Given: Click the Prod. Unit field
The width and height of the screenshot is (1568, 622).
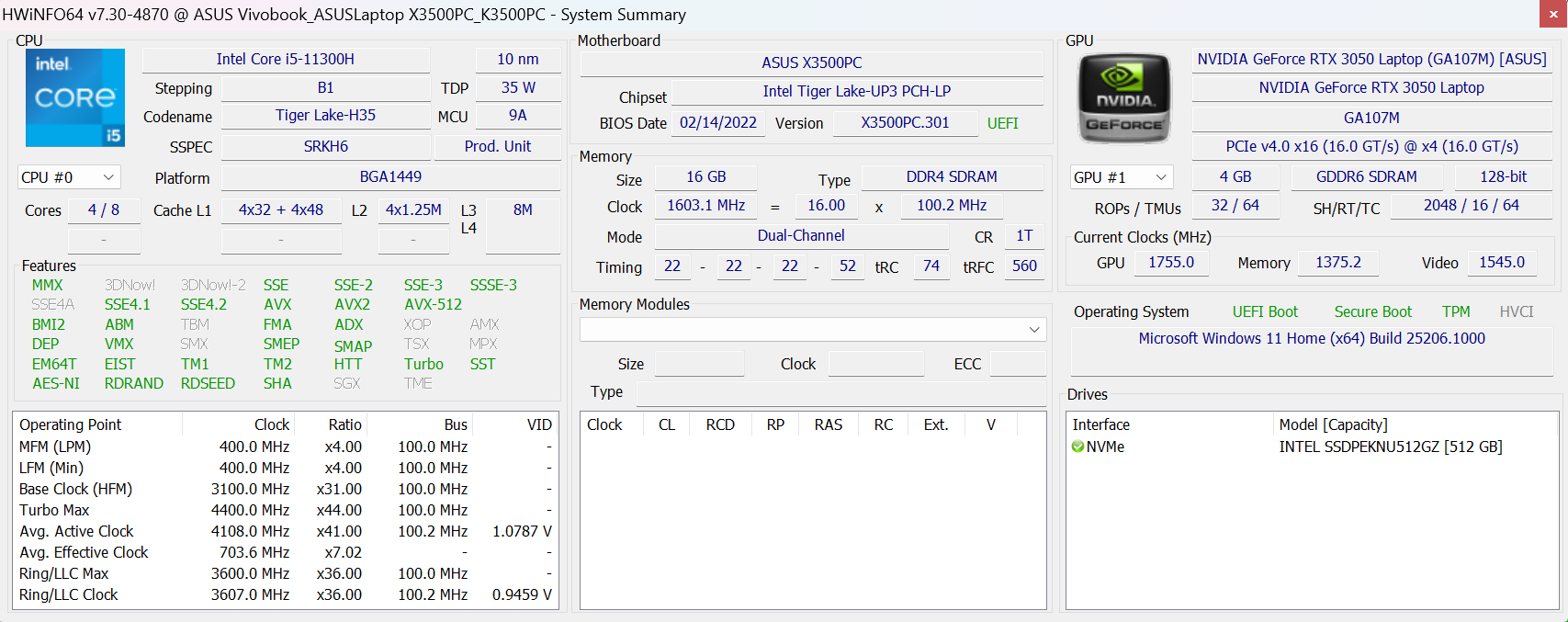Looking at the screenshot, I should pos(498,146).
